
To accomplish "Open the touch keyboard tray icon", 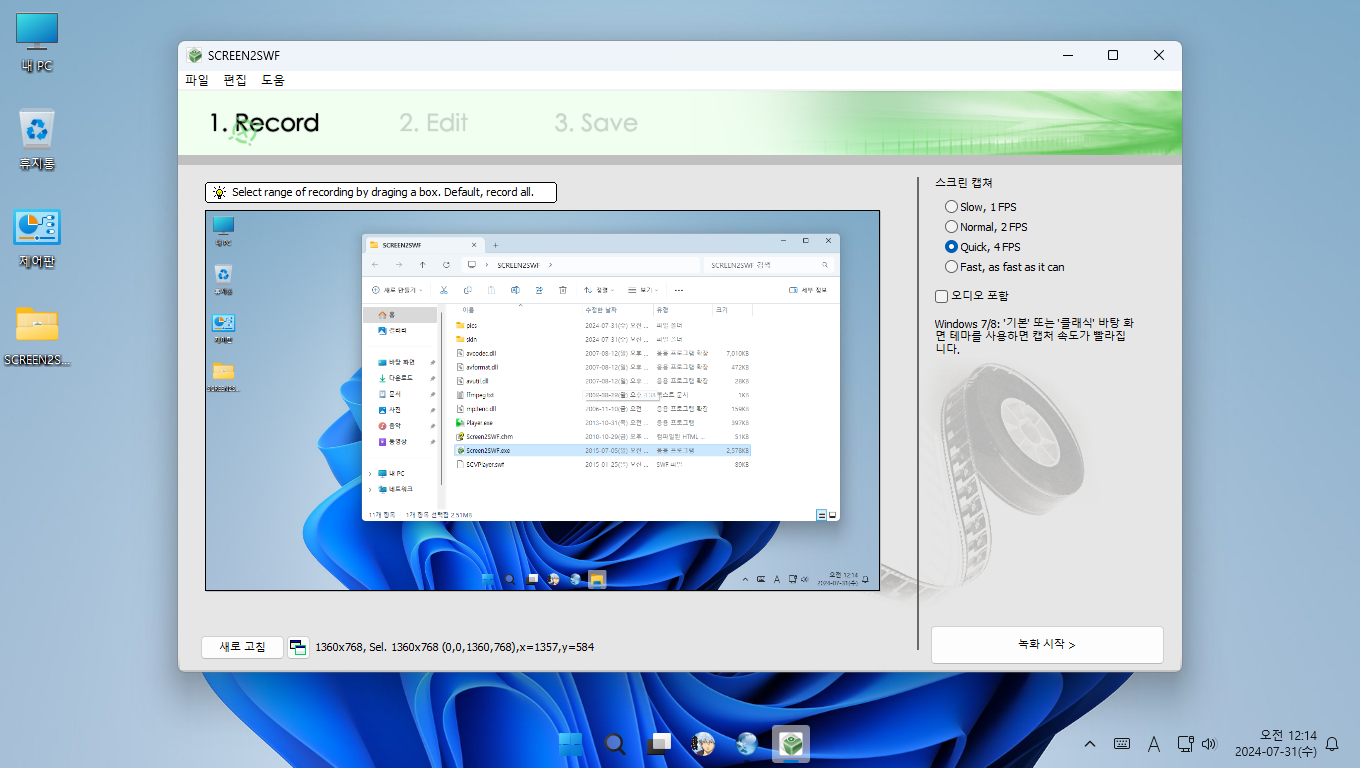I will click(1122, 744).
